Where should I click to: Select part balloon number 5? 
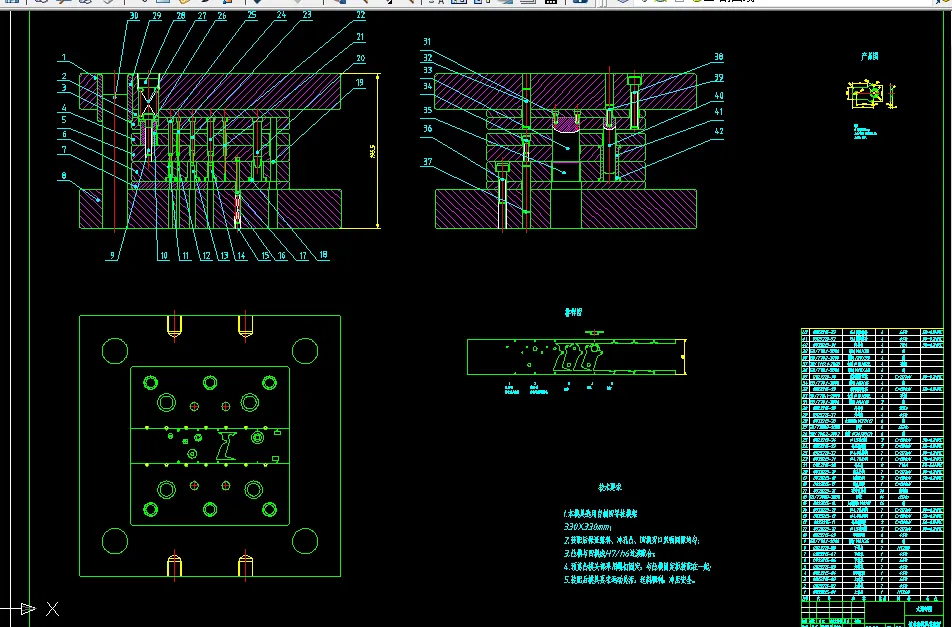pos(63,120)
